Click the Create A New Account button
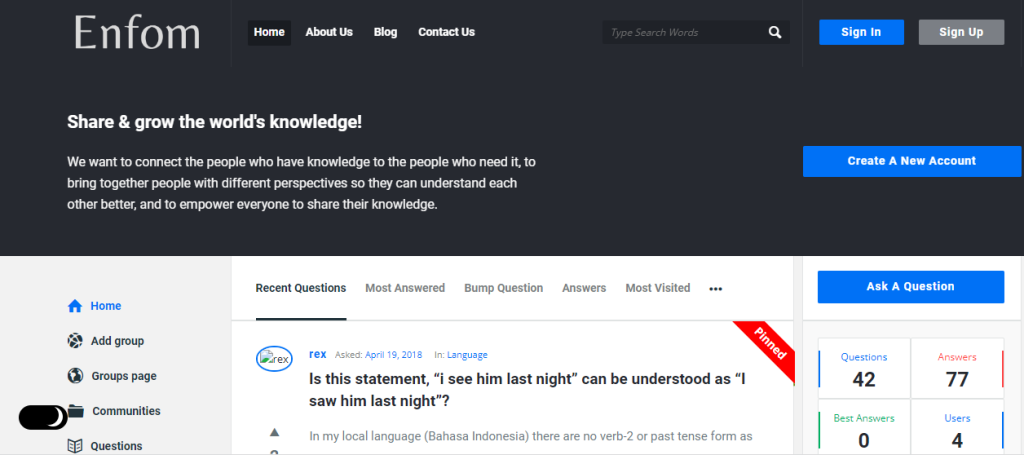This screenshot has width=1024, height=455. coord(912,161)
